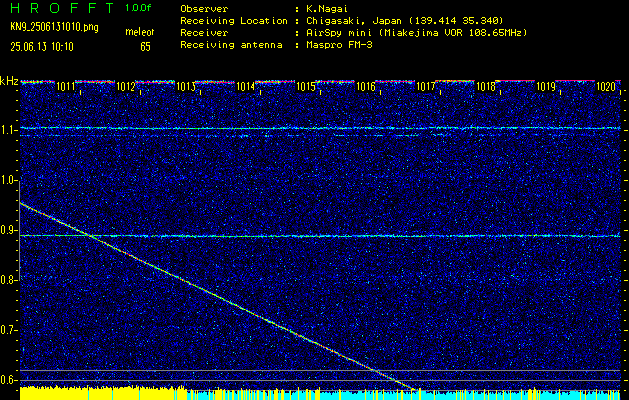The width and height of the screenshot is (629, 400).
Task: Select the version label 1.00f
Action: point(138,8)
